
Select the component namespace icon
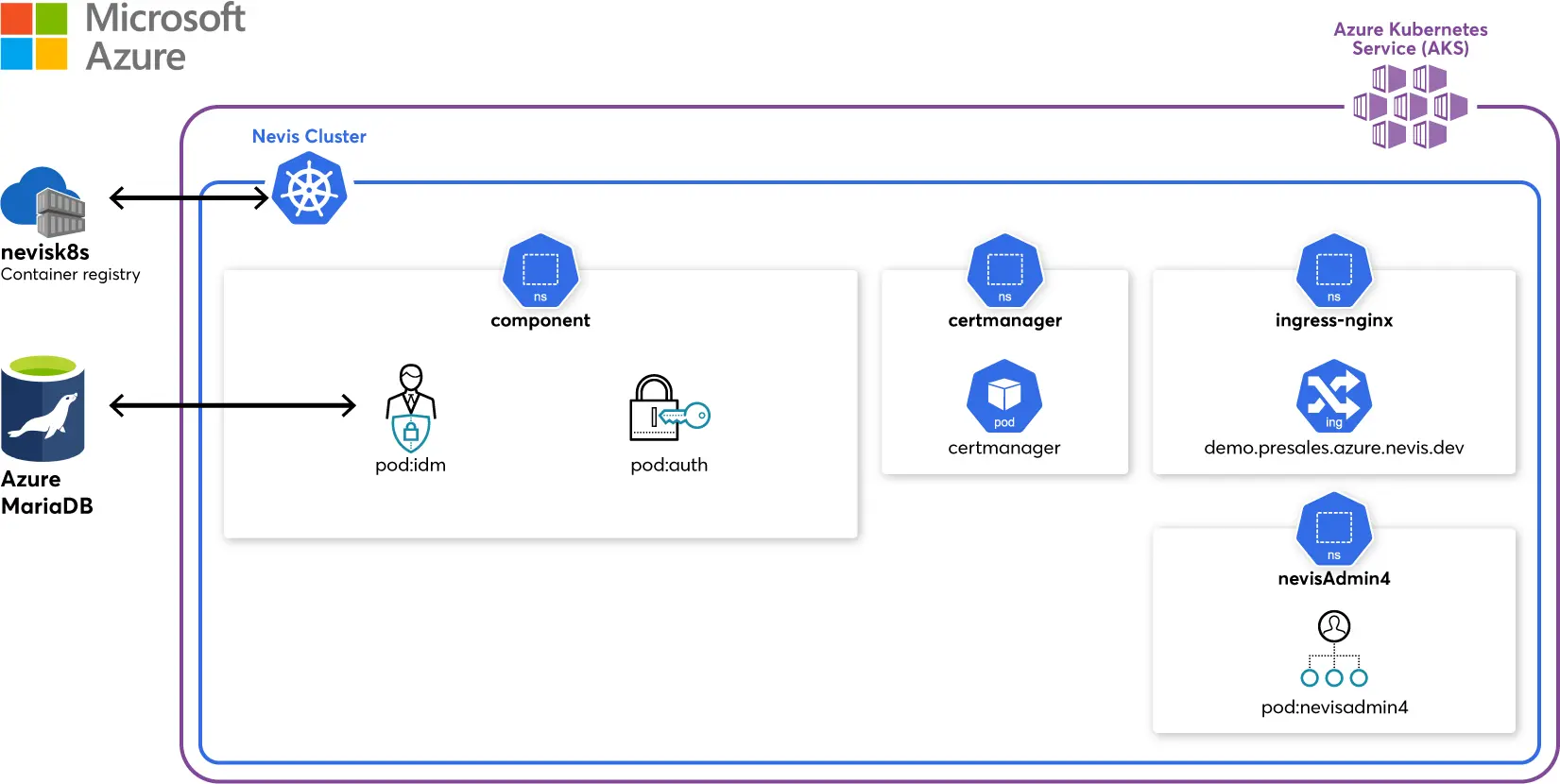[540, 270]
